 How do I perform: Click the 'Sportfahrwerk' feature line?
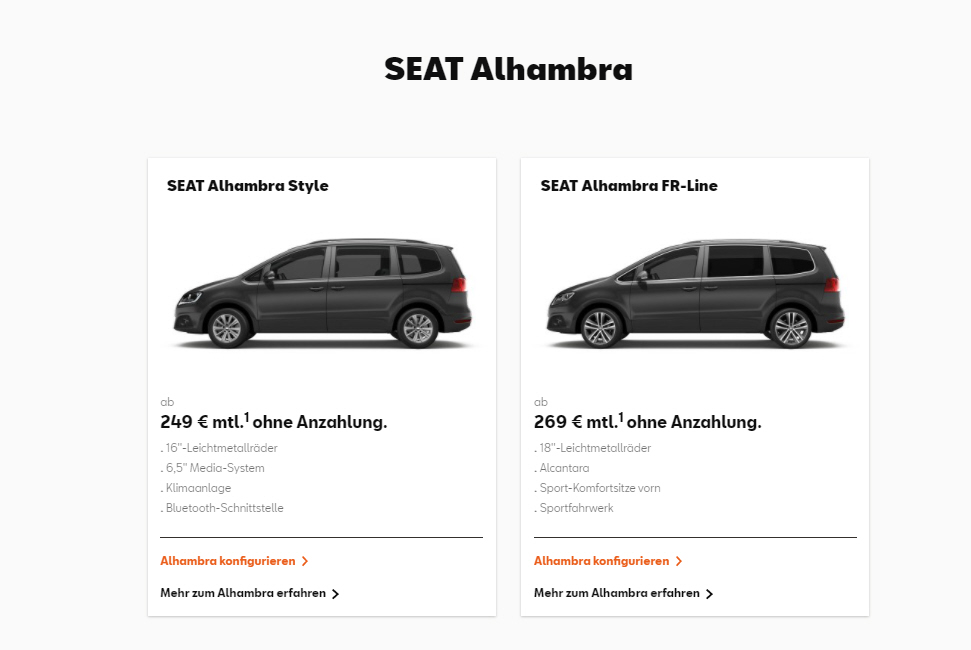[575, 508]
